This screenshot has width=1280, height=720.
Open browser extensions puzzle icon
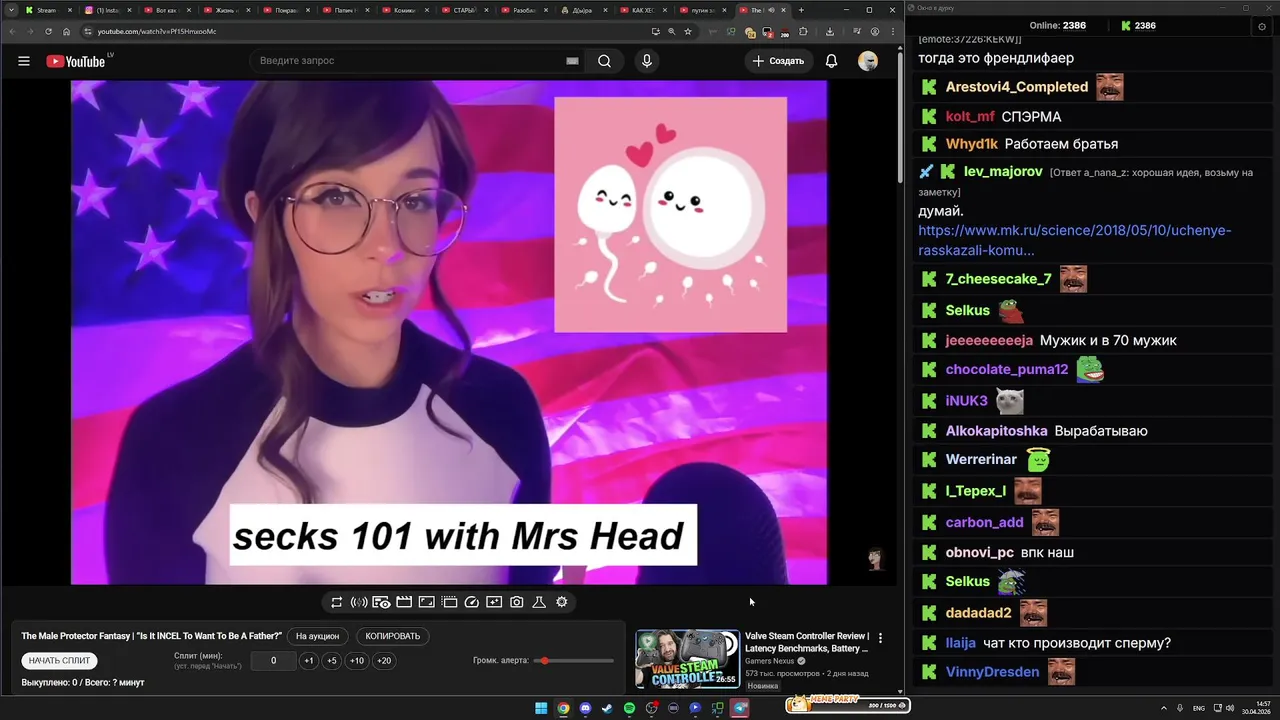pyautogui.click(x=803, y=31)
